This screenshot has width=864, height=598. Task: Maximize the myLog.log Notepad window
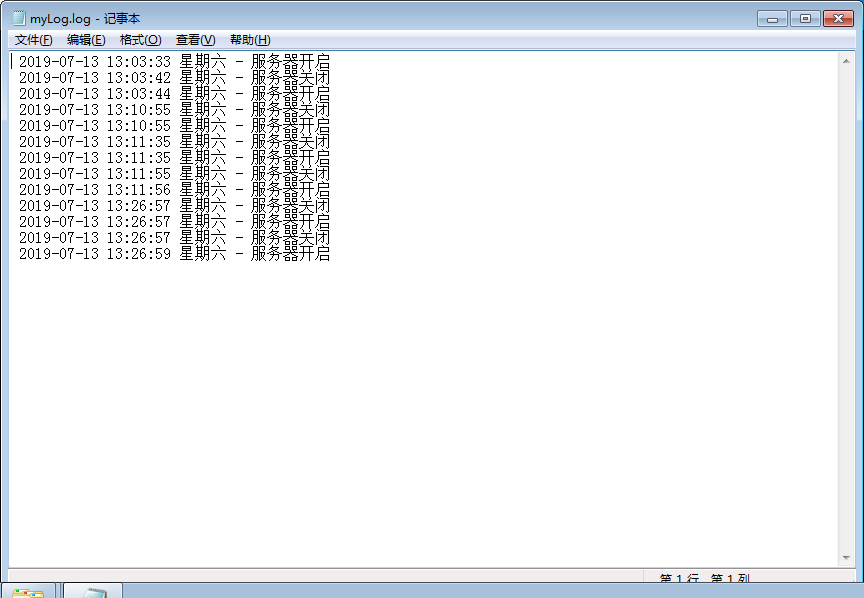pyautogui.click(x=805, y=19)
